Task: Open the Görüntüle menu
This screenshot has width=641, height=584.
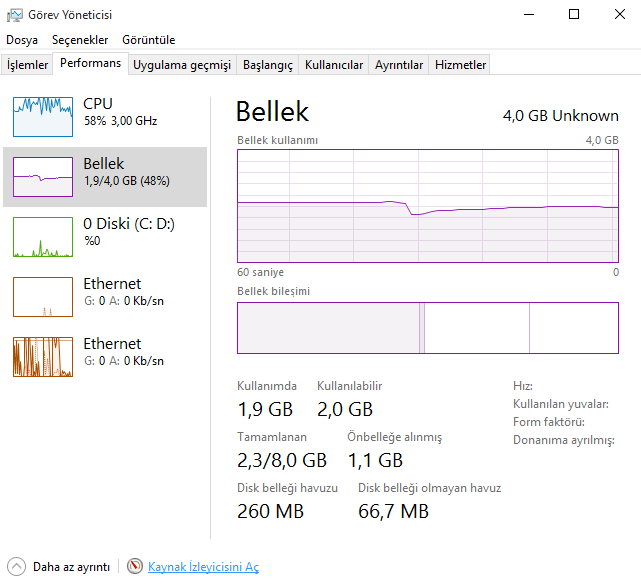Action: [148, 40]
